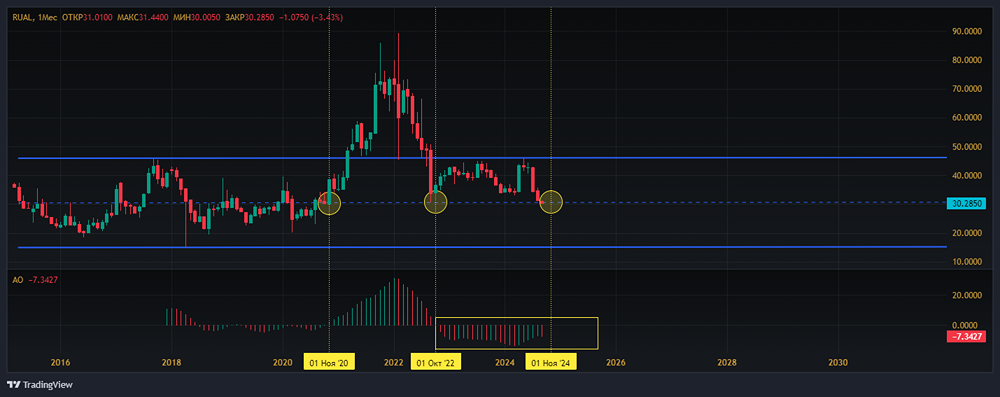
Task: Select the upper blue horizontal resistance line
Action: [483, 158]
